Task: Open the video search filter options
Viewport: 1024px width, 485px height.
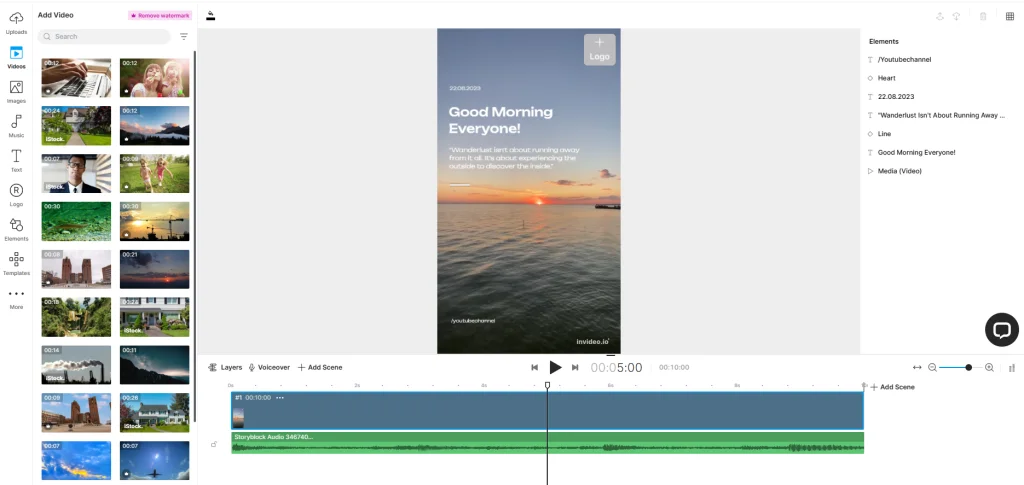Action: point(184,37)
